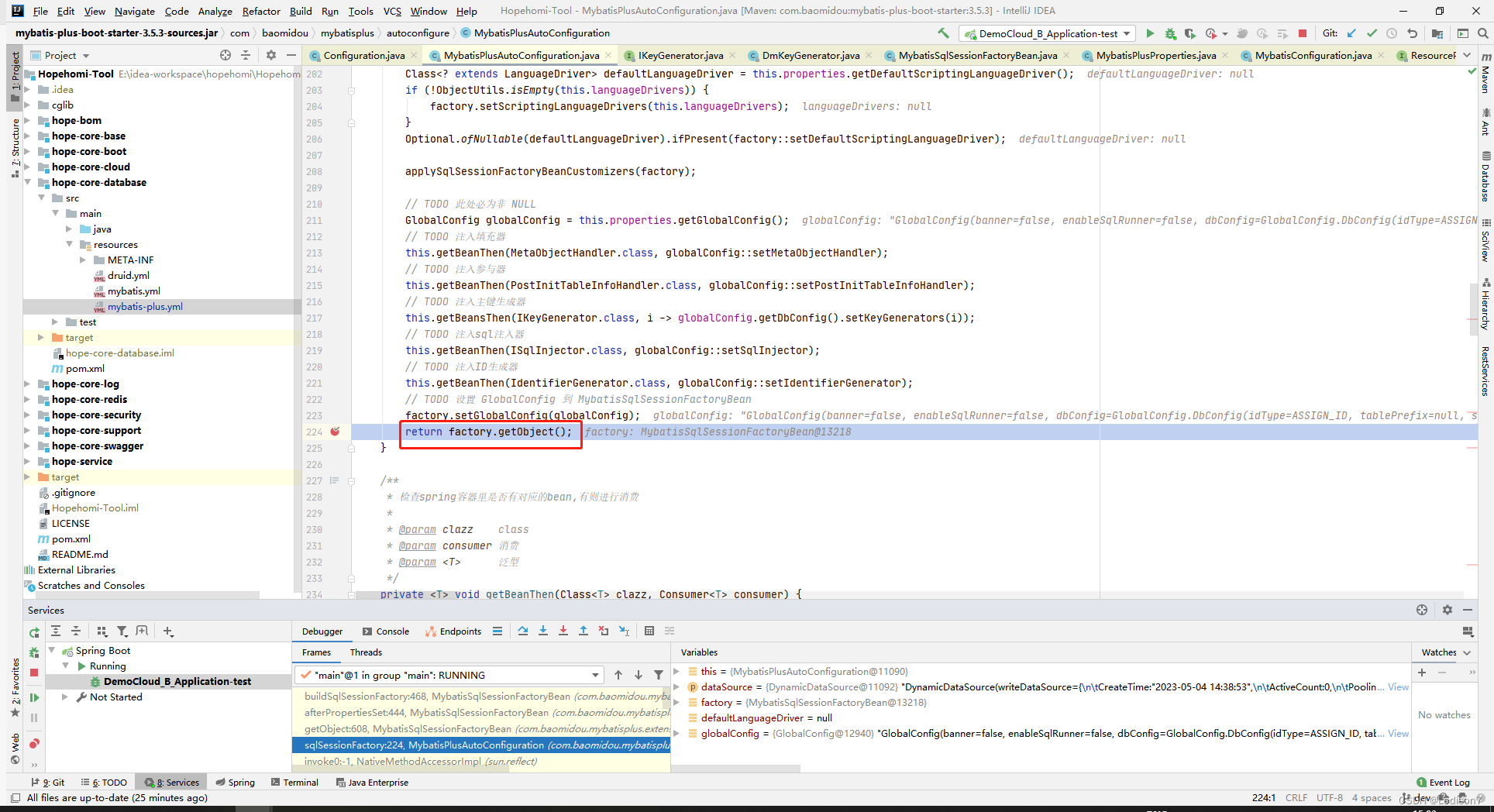
Task: Open the Spring tool window button
Action: [236, 783]
